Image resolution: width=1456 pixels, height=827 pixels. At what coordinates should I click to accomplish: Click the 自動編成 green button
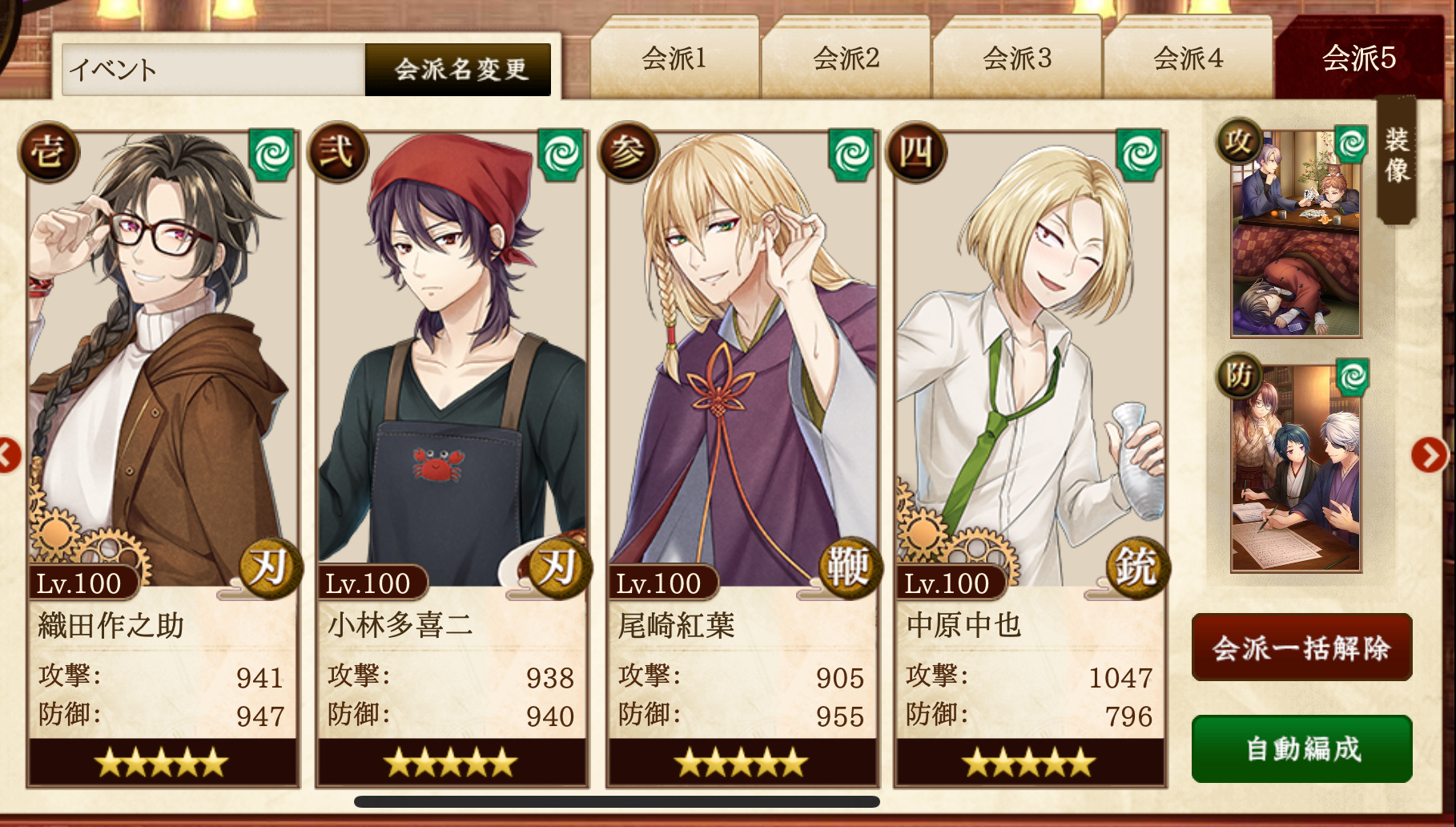click(x=1302, y=749)
